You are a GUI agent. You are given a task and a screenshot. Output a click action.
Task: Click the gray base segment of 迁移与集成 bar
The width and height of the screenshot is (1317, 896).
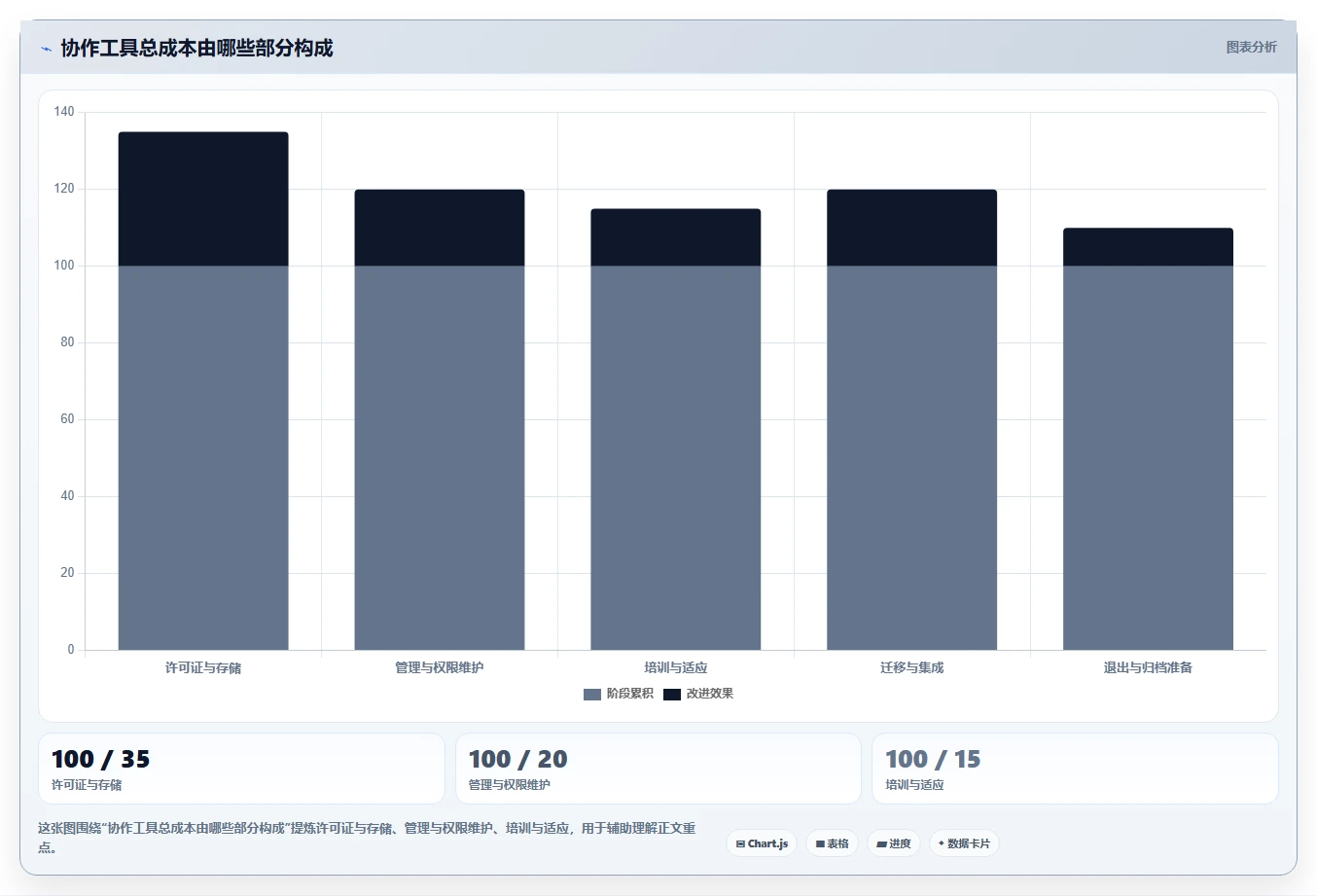[912, 457]
